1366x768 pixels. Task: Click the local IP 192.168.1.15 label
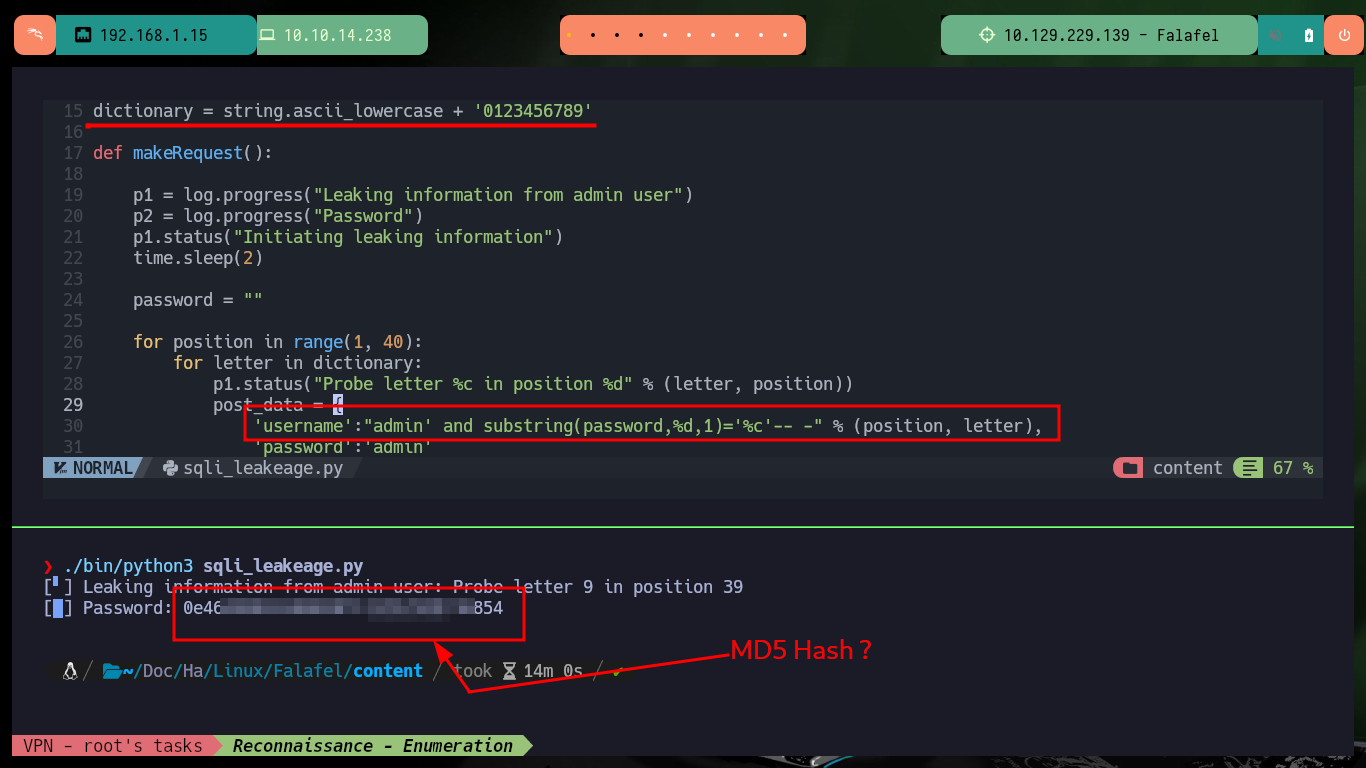[154, 35]
